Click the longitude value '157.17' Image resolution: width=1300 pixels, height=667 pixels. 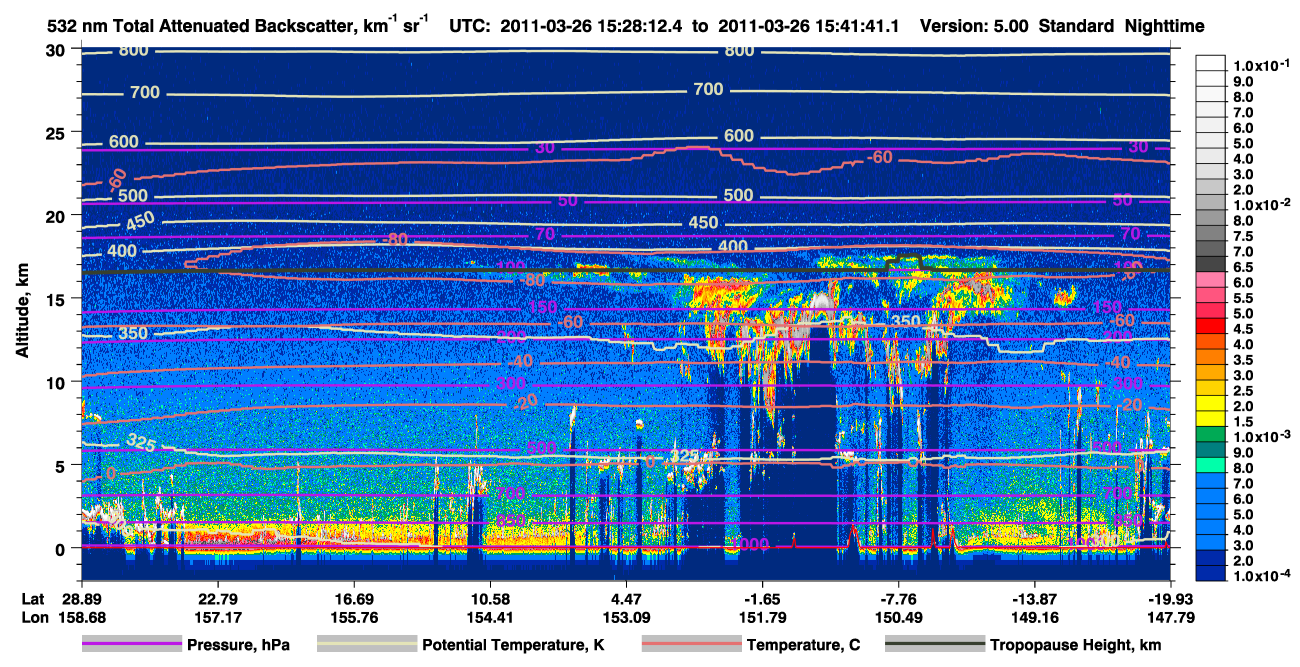tap(217, 617)
